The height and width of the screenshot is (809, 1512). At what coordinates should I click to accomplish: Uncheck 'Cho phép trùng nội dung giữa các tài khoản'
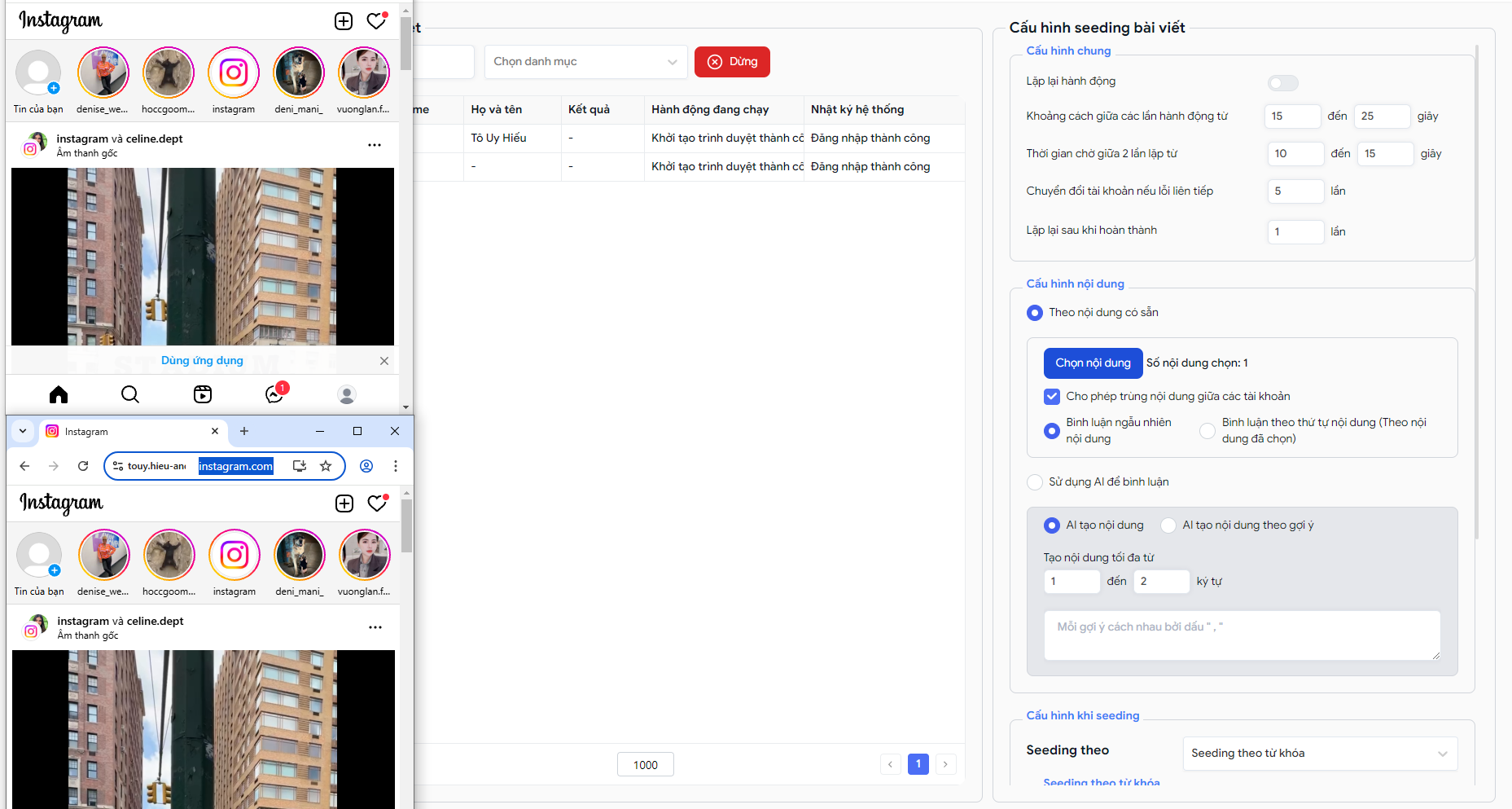click(x=1051, y=397)
